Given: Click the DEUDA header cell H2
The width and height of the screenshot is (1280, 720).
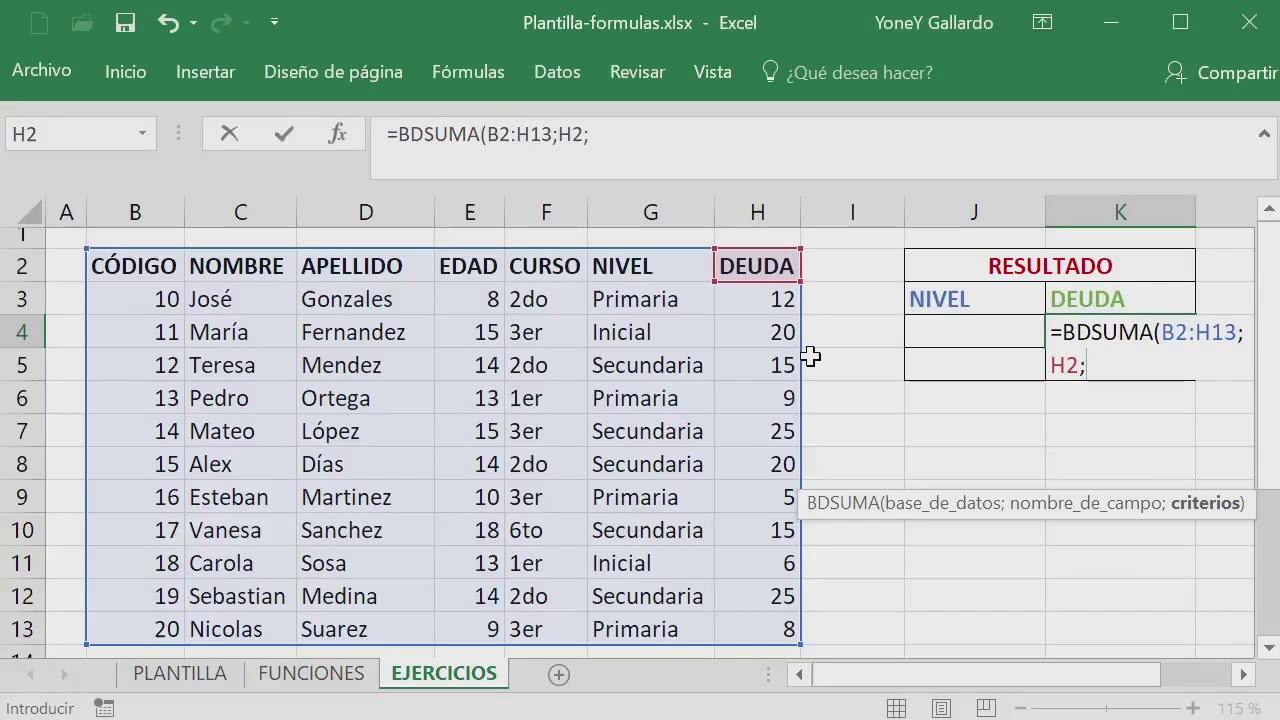Looking at the screenshot, I should (757, 266).
